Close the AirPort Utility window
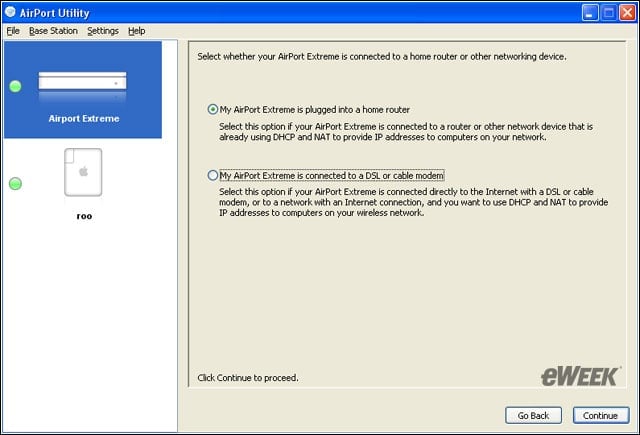This screenshot has width=640, height=435. 627,13
